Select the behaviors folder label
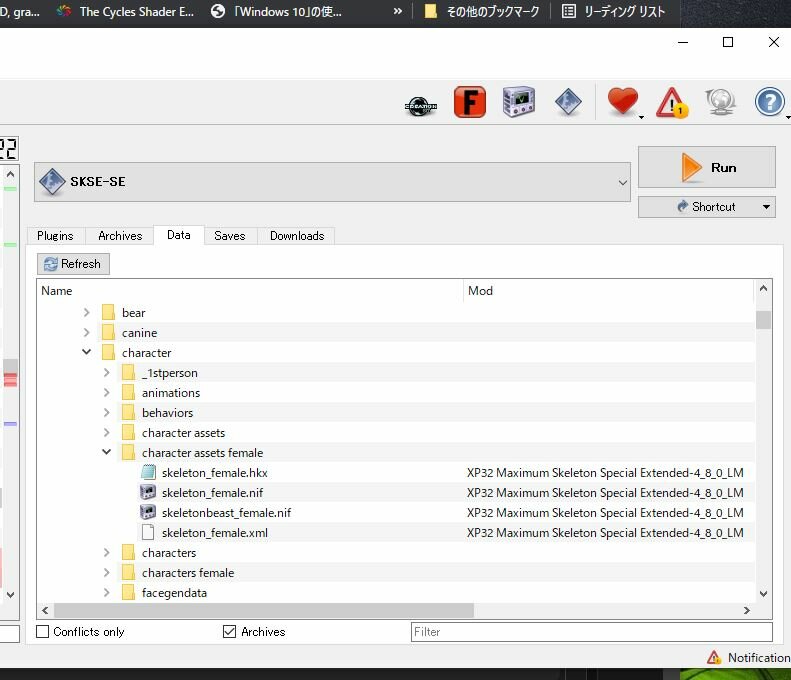Screen dimensions: 791x680 [167, 413]
